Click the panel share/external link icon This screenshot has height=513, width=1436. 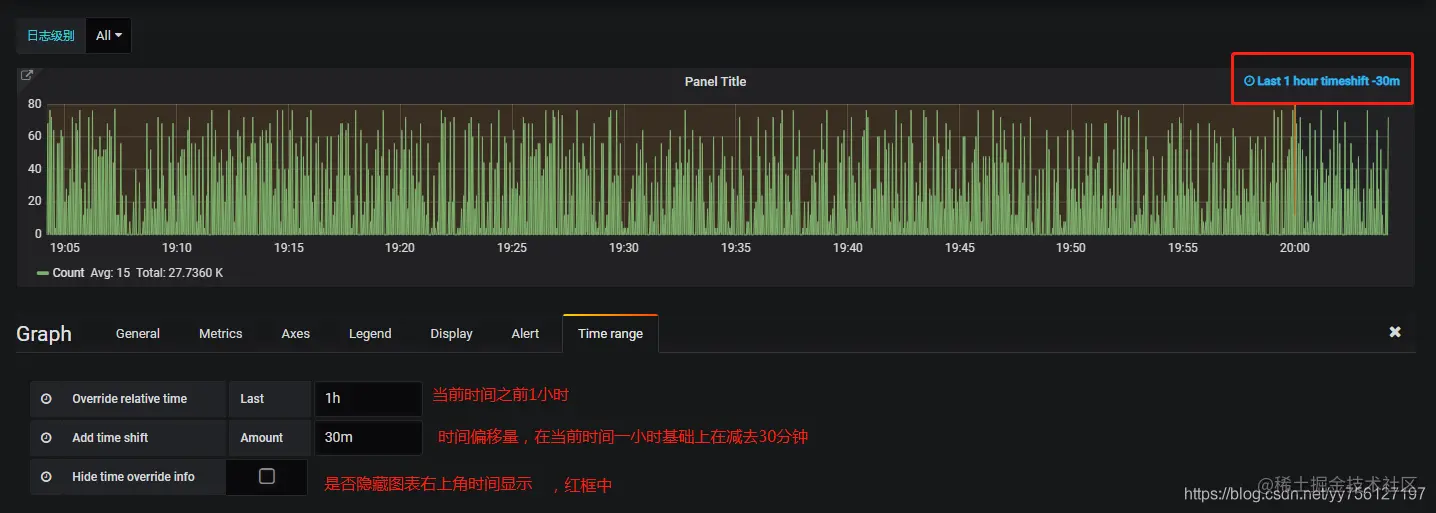tap(27, 75)
